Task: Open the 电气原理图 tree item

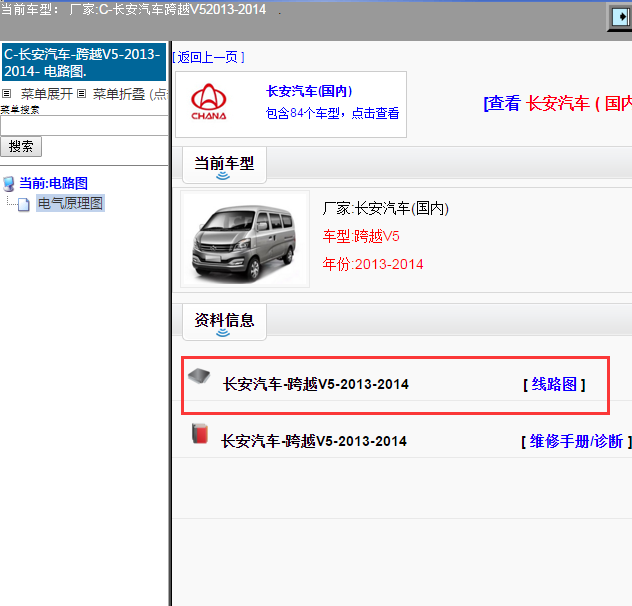Action: pyautogui.click(x=70, y=203)
